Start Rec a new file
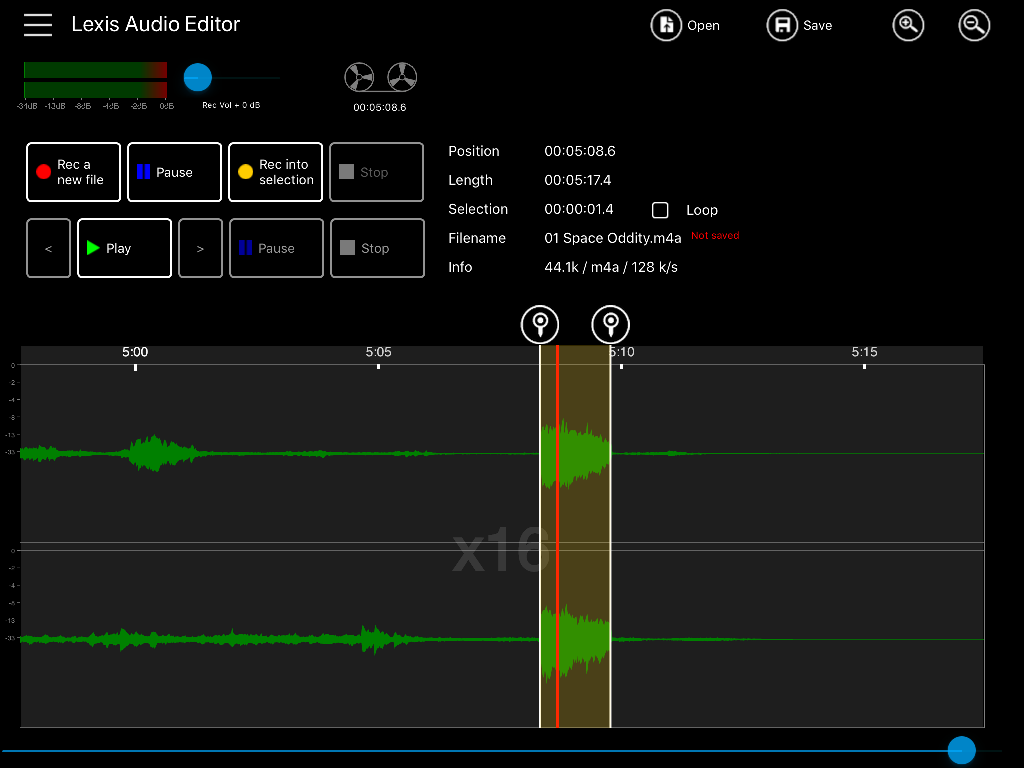This screenshot has width=1024, height=768. (73, 172)
